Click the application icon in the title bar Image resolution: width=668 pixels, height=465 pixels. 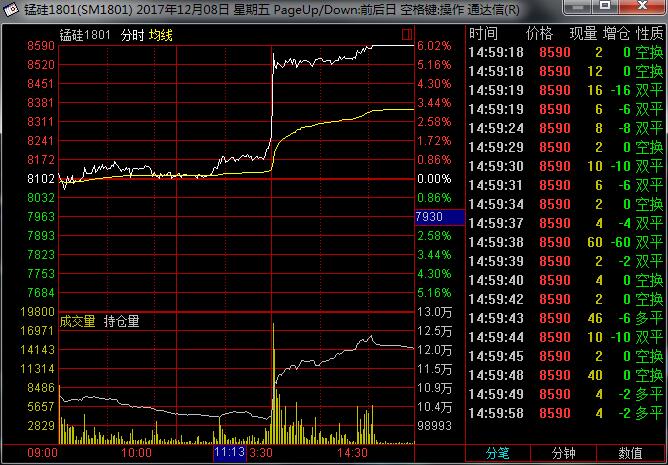pos(11,9)
